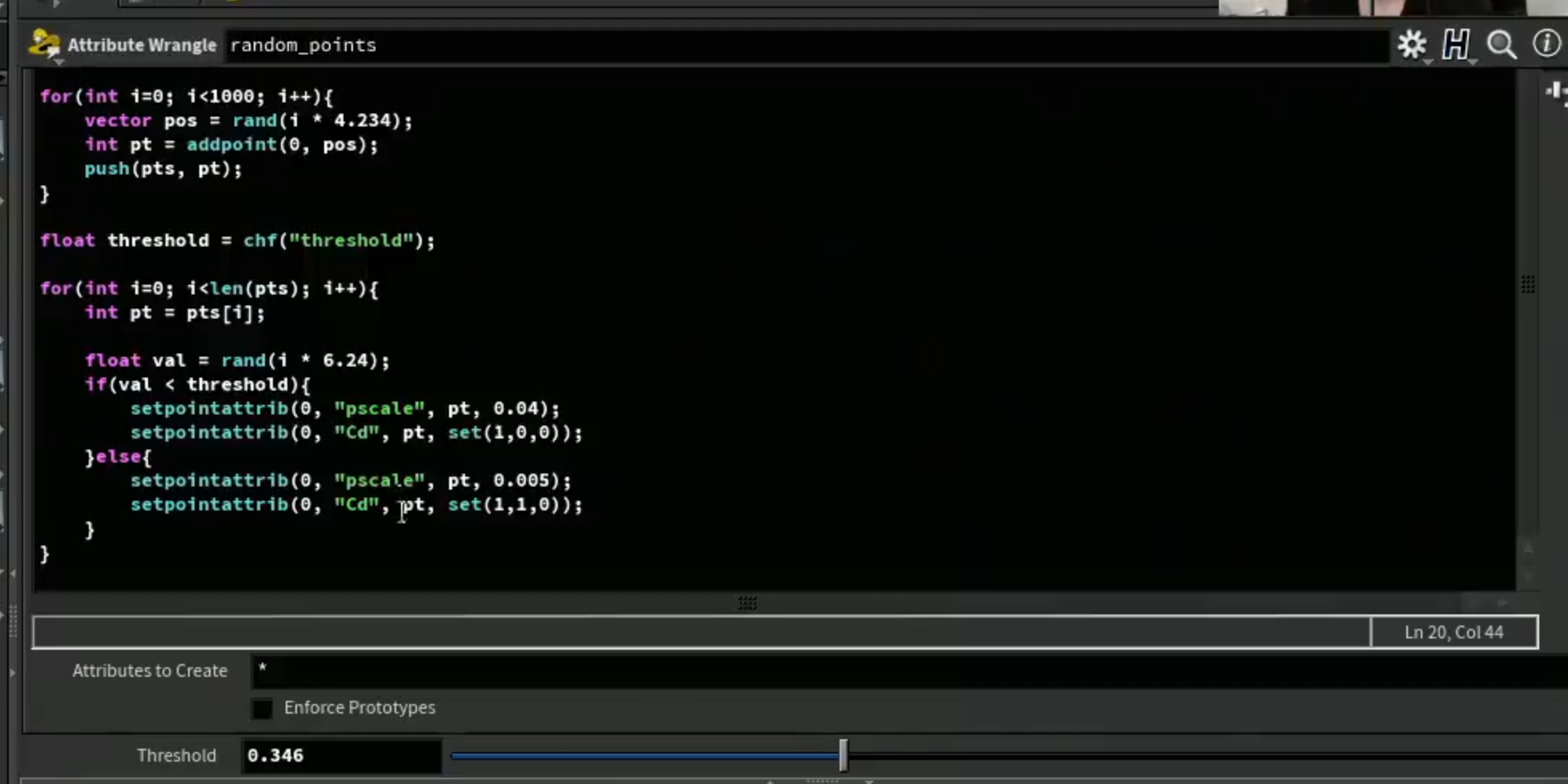Collapse the left-edge arrow beside the editor bottom

click(x=12, y=573)
